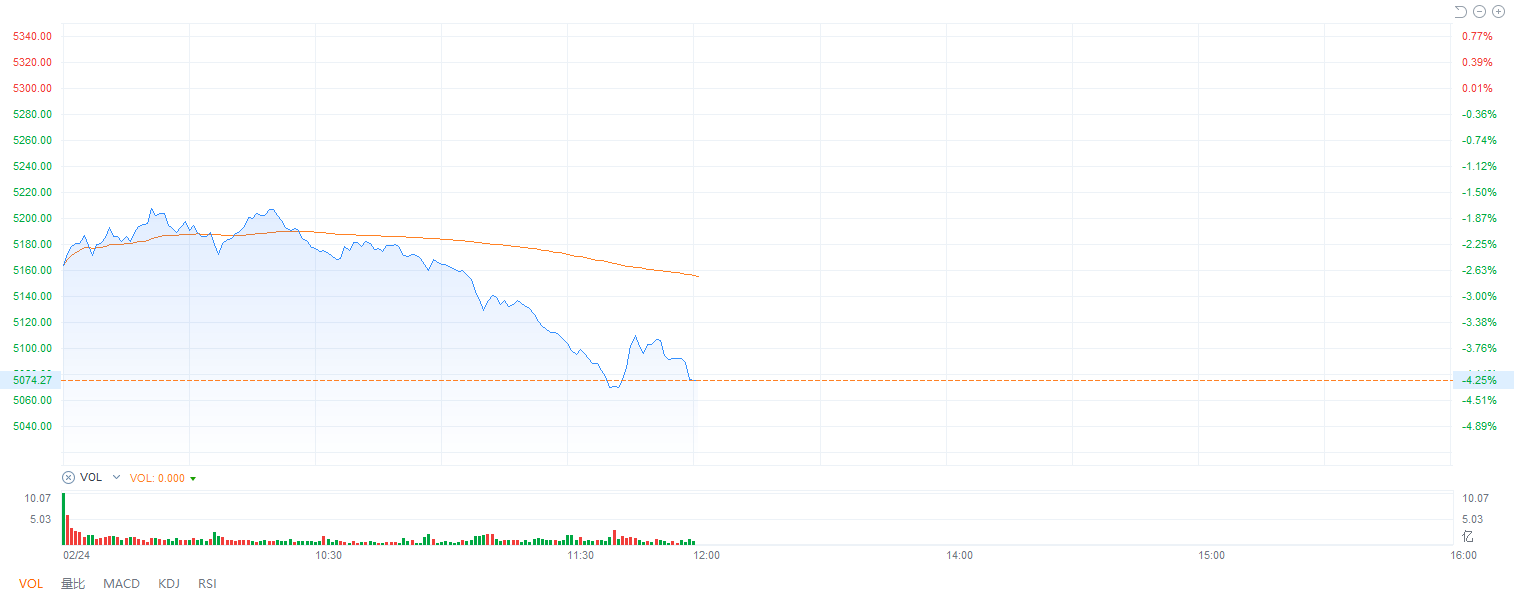Click the highlighted 5074.27 current price label

pos(32,380)
